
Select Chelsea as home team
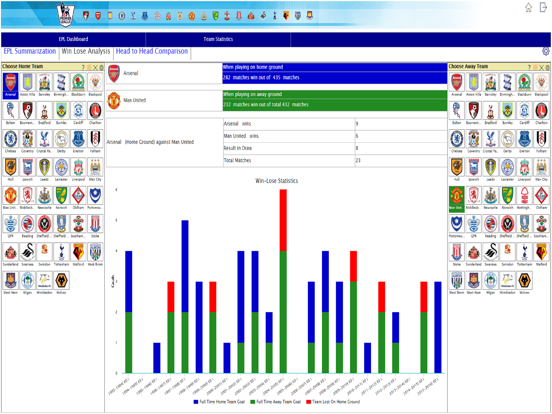pos(11,141)
